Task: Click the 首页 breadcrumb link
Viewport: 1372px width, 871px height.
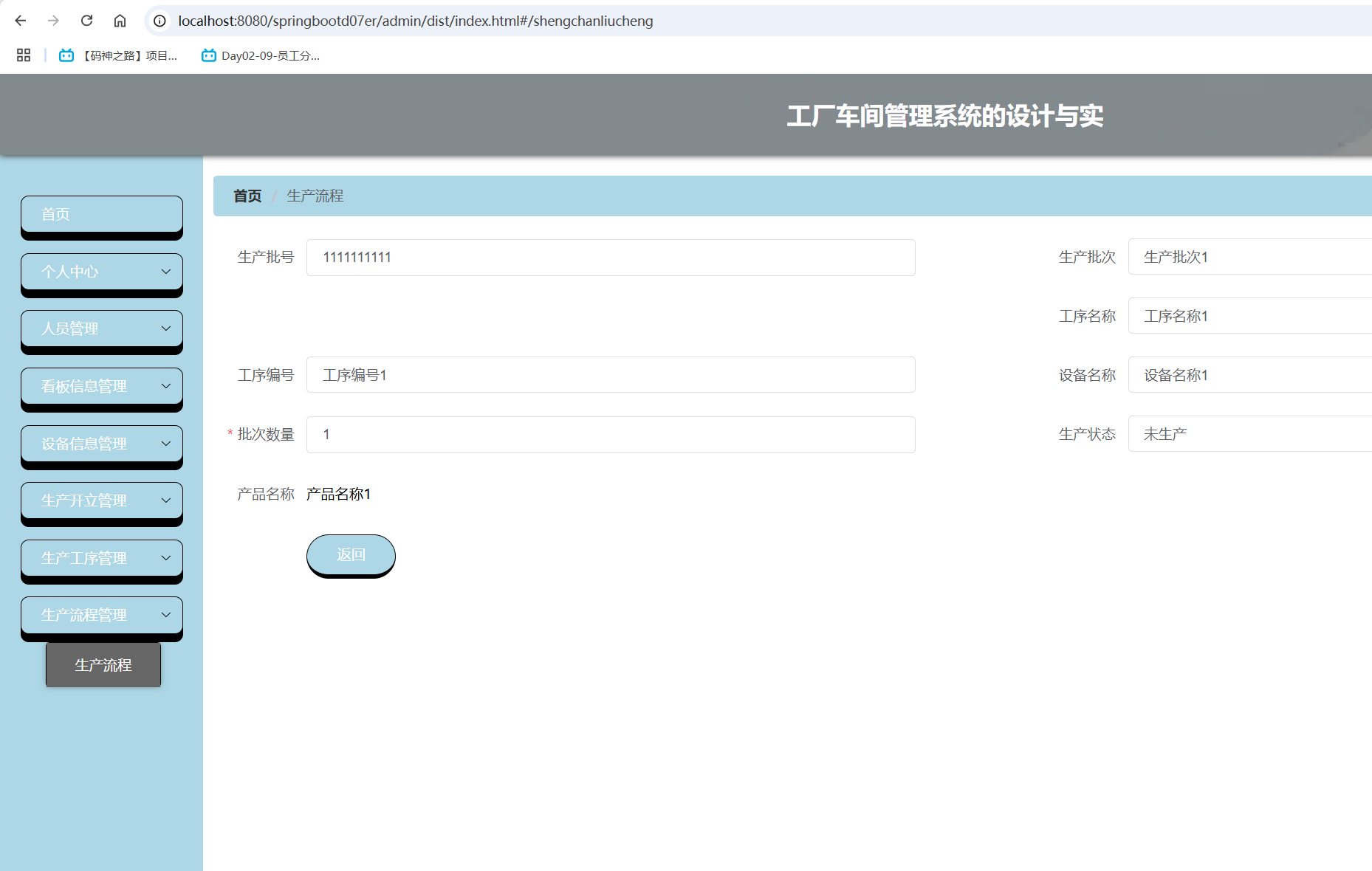Action: point(247,196)
